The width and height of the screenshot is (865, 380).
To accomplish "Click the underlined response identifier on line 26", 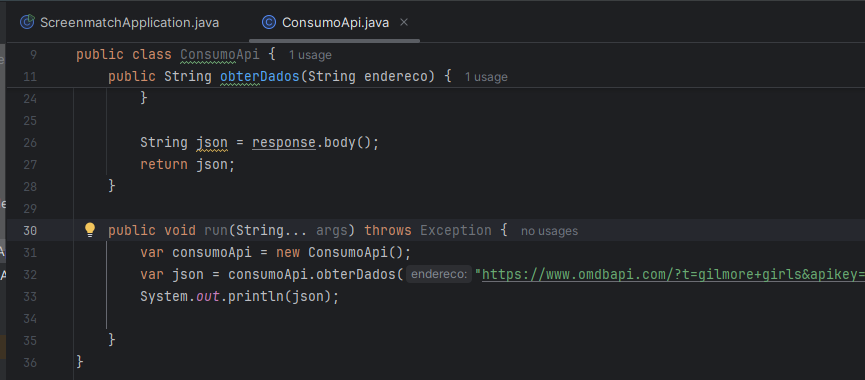I will [284, 142].
